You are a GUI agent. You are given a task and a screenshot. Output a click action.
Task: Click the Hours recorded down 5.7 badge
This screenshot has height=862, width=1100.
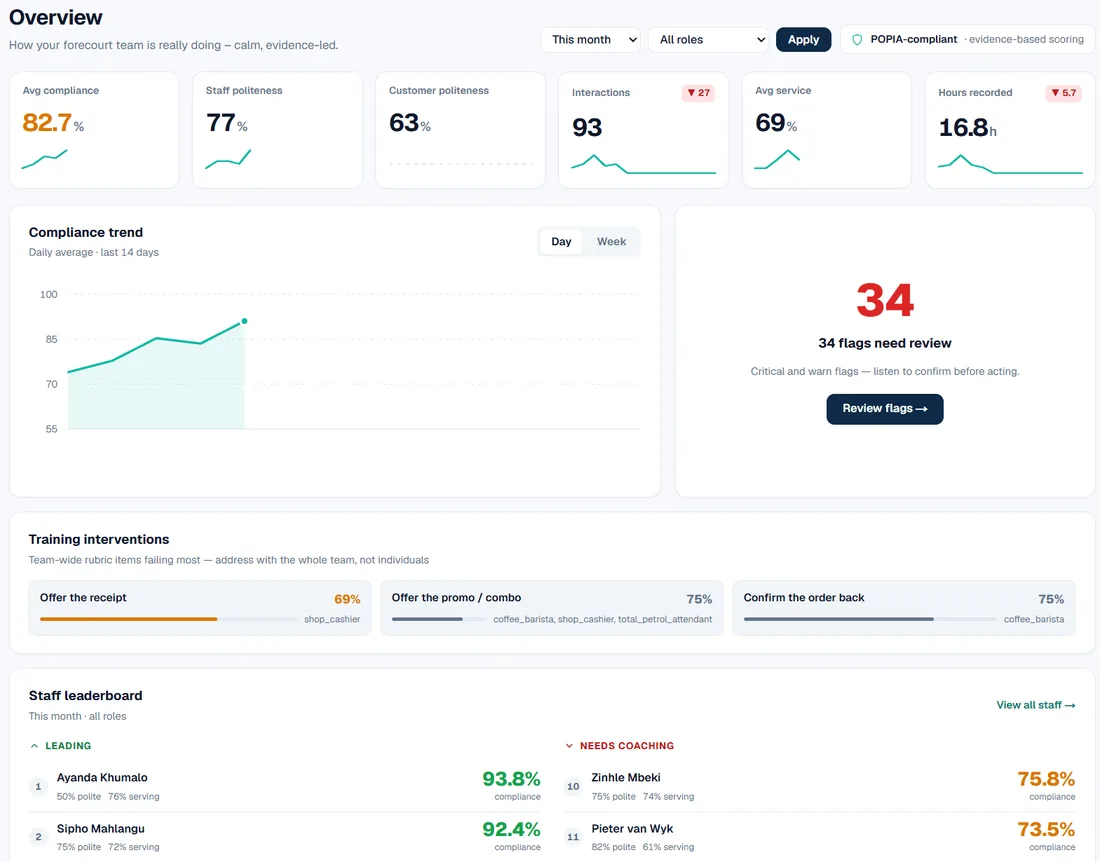pos(1064,93)
